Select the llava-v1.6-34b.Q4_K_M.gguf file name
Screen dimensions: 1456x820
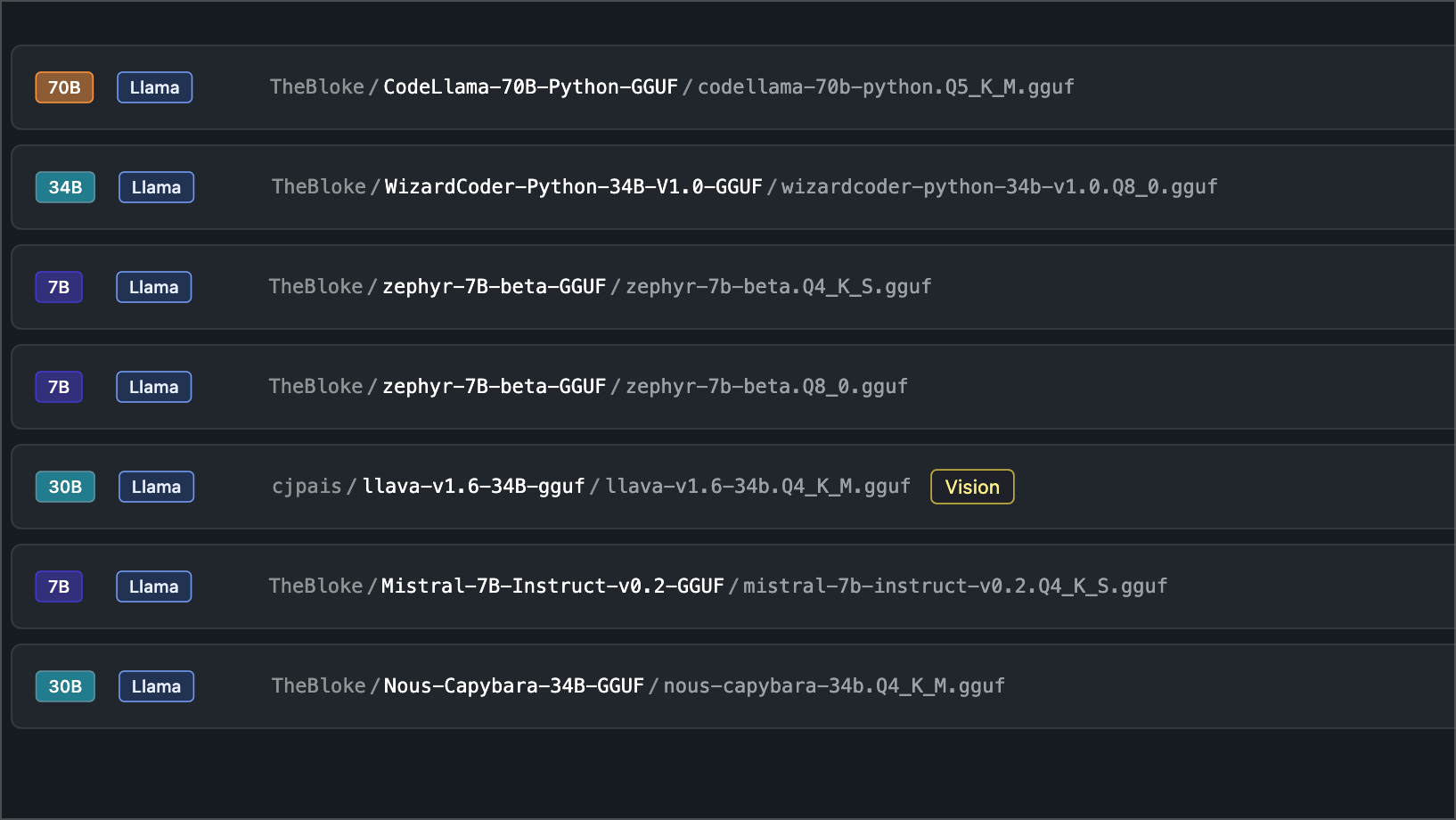(757, 487)
